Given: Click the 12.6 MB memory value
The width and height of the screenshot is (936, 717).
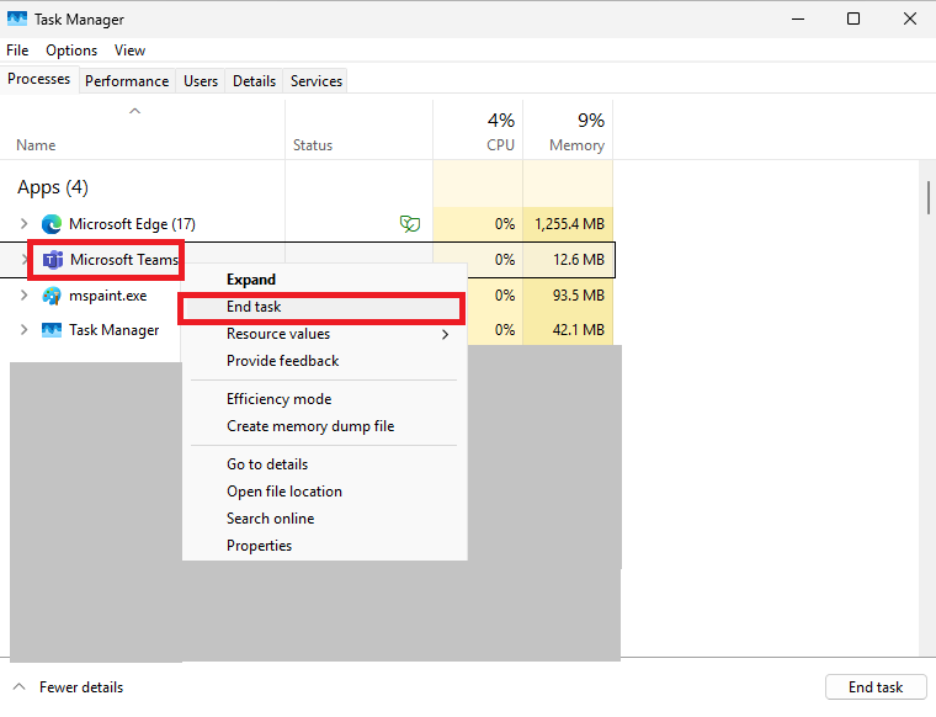Looking at the screenshot, I should point(578,260).
